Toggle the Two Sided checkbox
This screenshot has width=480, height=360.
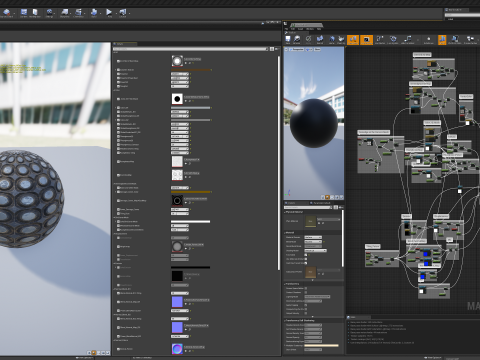click(306, 255)
